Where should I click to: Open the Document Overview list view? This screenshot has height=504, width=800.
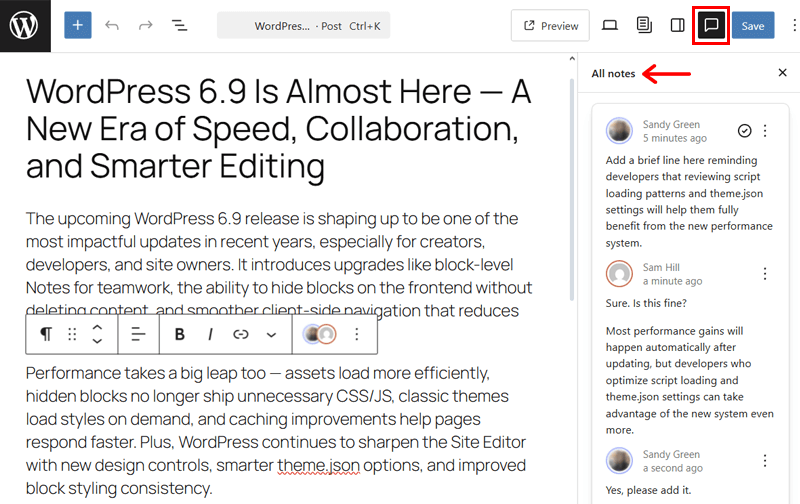[x=179, y=25]
